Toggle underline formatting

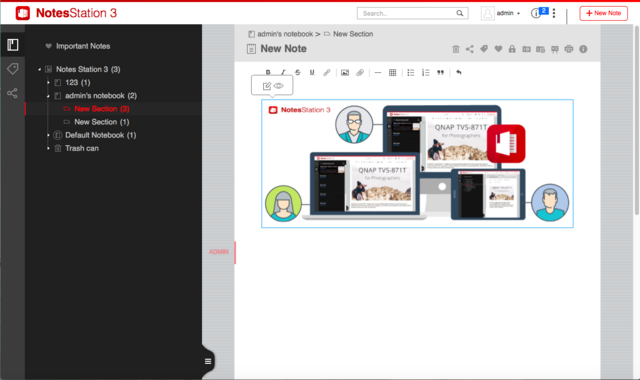coord(312,72)
